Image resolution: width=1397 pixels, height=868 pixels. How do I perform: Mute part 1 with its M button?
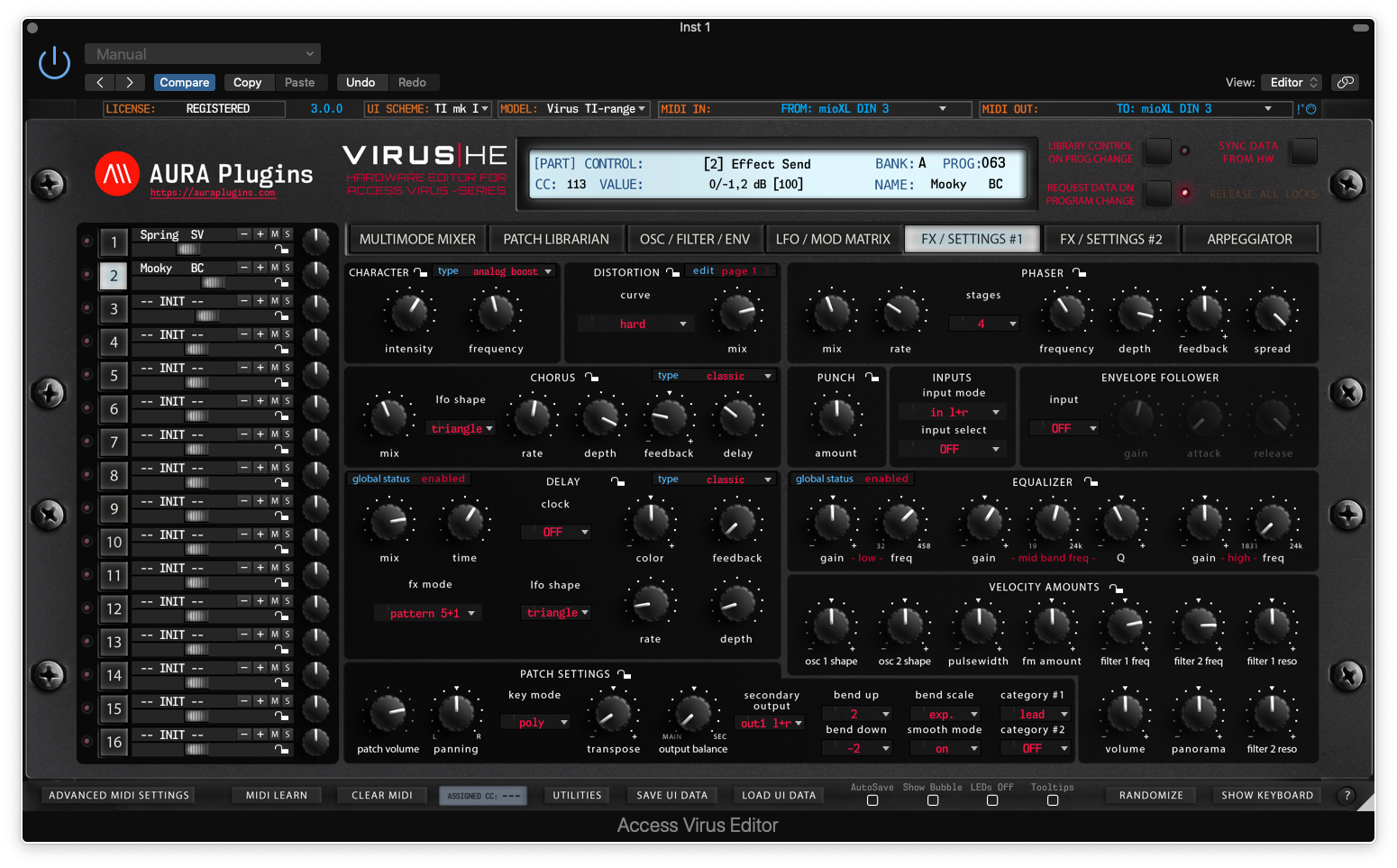pyautogui.click(x=275, y=234)
